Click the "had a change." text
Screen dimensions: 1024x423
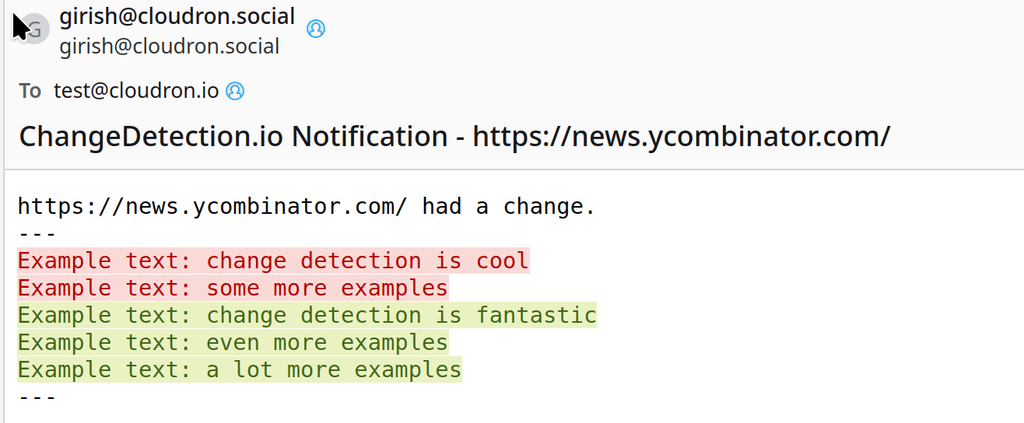click(x=508, y=207)
